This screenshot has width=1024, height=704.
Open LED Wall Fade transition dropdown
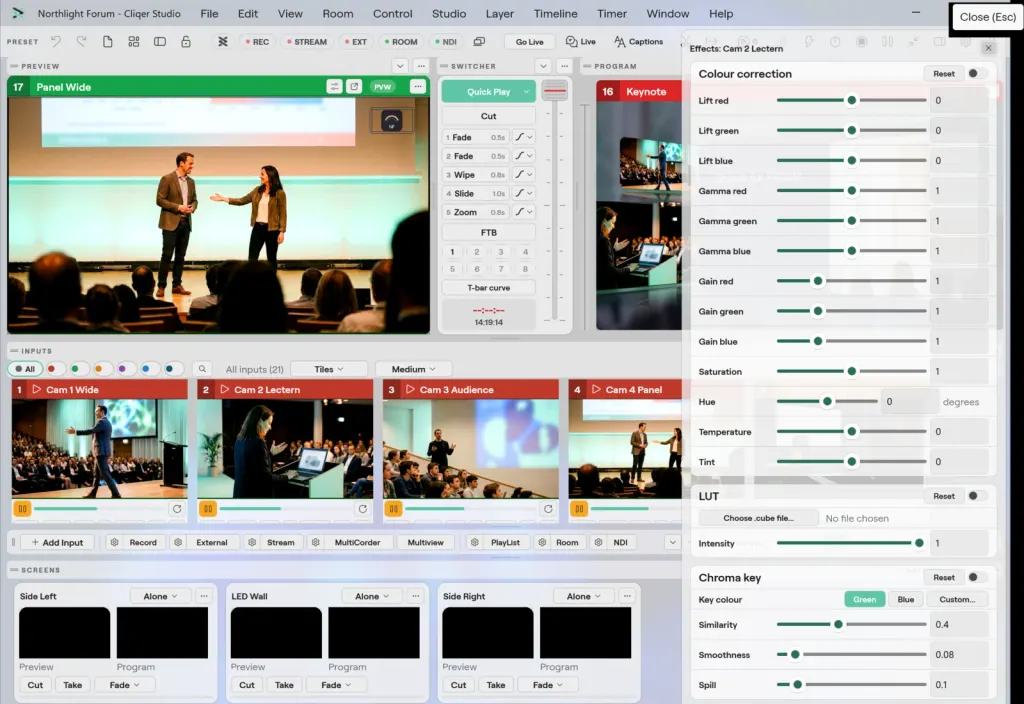point(336,685)
